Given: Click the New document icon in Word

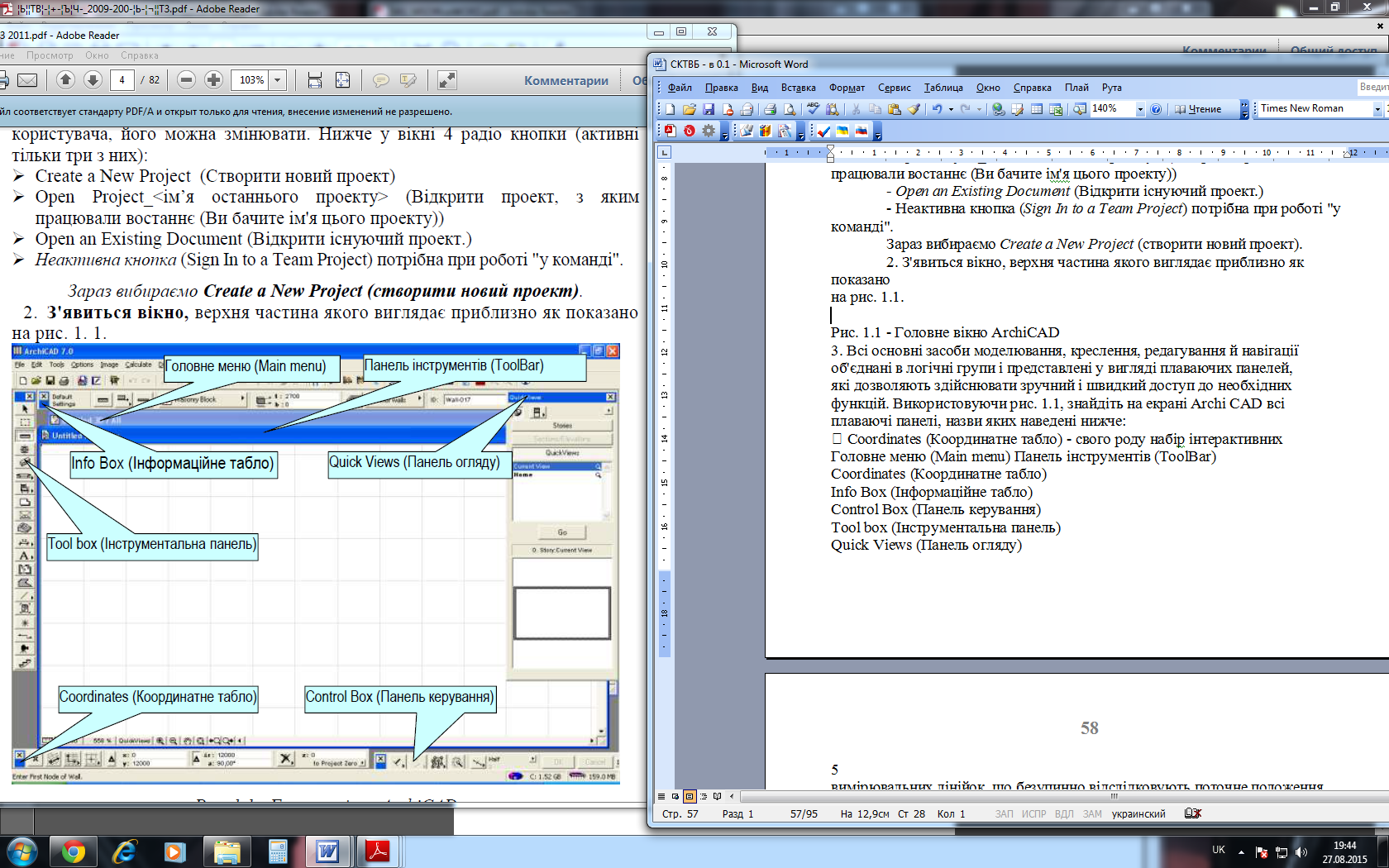Looking at the screenshot, I should click(x=670, y=109).
